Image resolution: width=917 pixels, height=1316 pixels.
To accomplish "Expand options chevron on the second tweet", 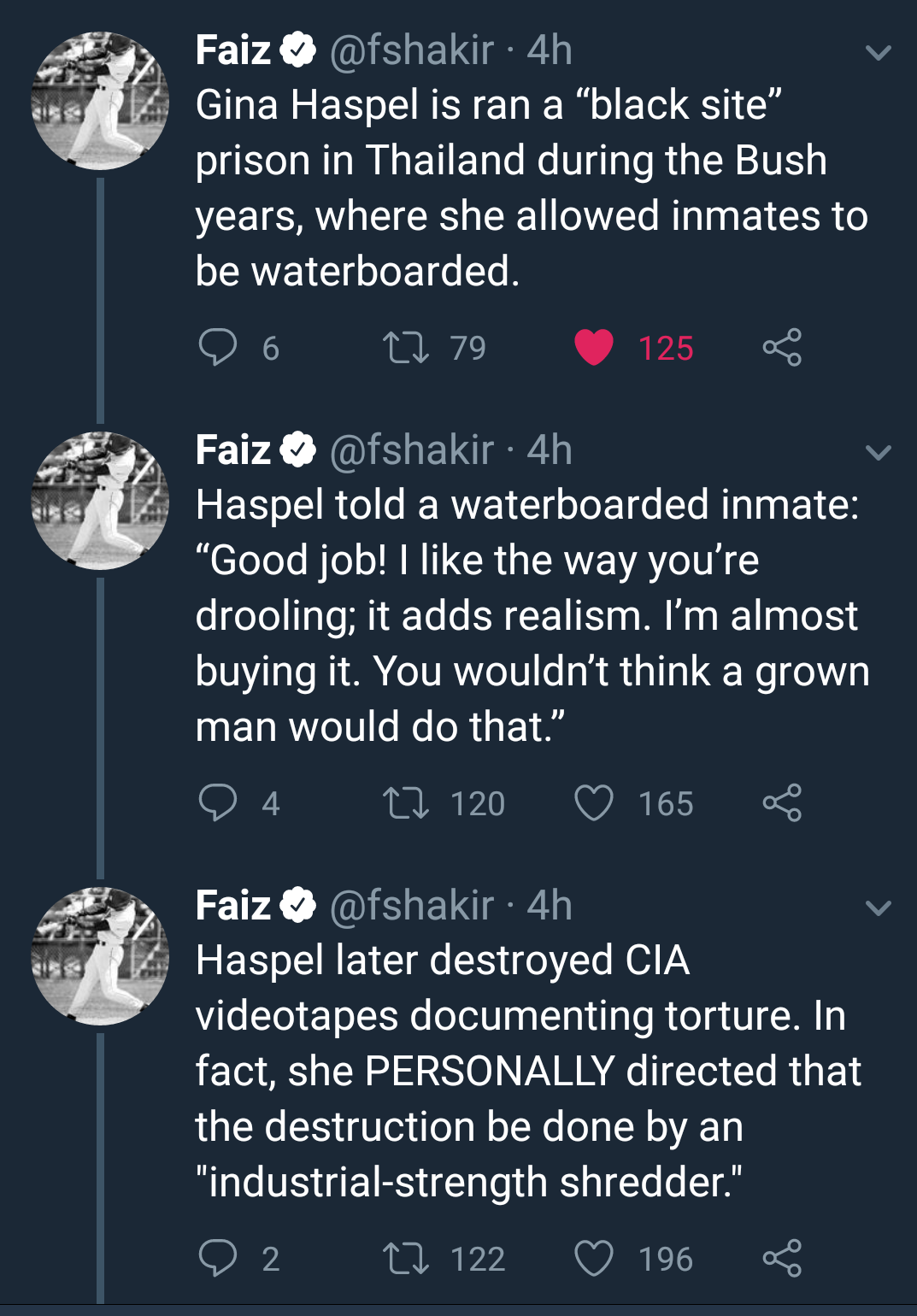I will pos(879,452).
